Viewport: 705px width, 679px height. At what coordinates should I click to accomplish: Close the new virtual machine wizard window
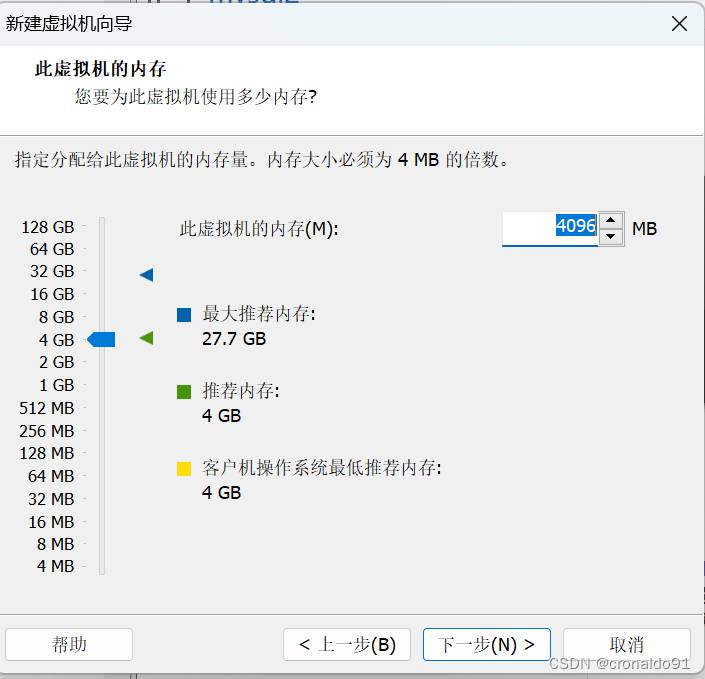pos(679,23)
